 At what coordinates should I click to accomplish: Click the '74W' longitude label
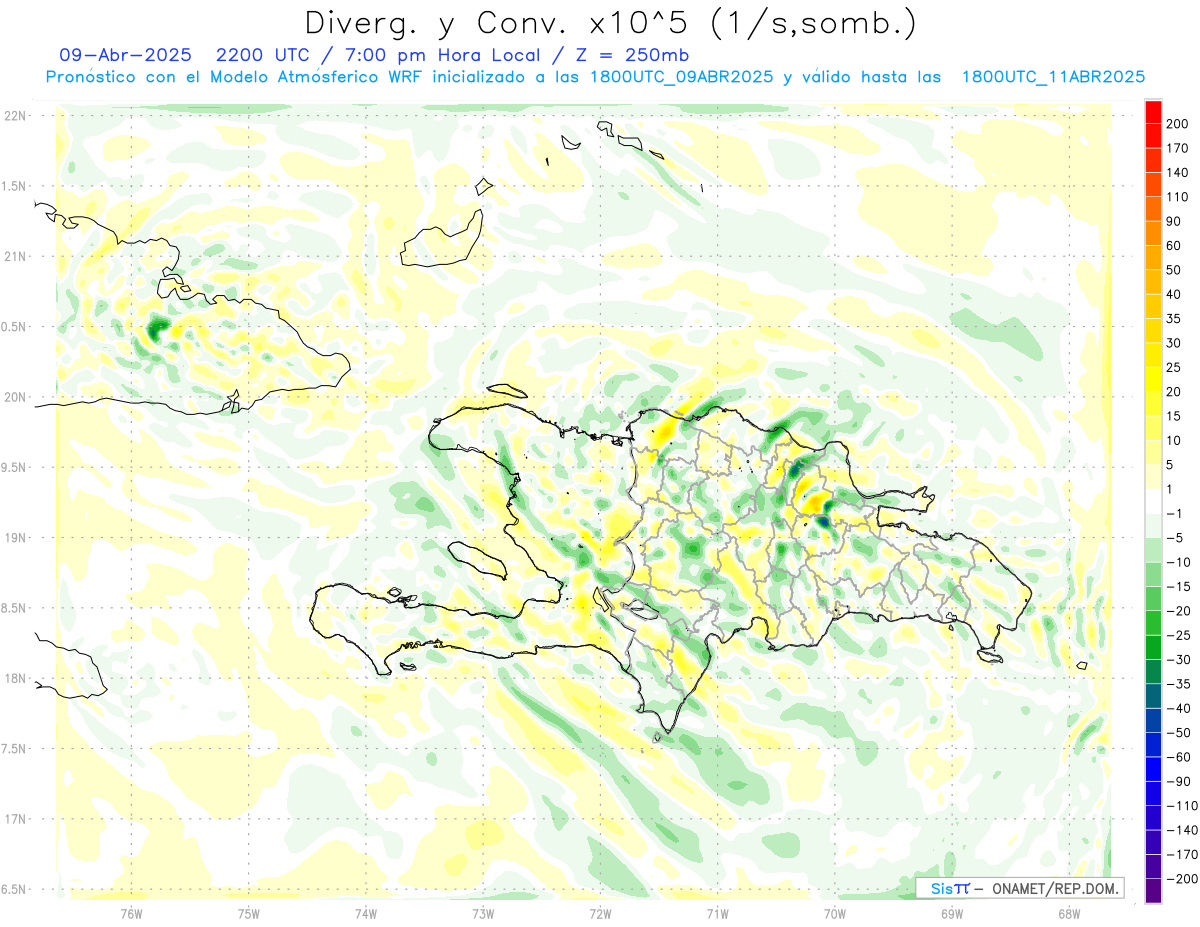(x=366, y=914)
